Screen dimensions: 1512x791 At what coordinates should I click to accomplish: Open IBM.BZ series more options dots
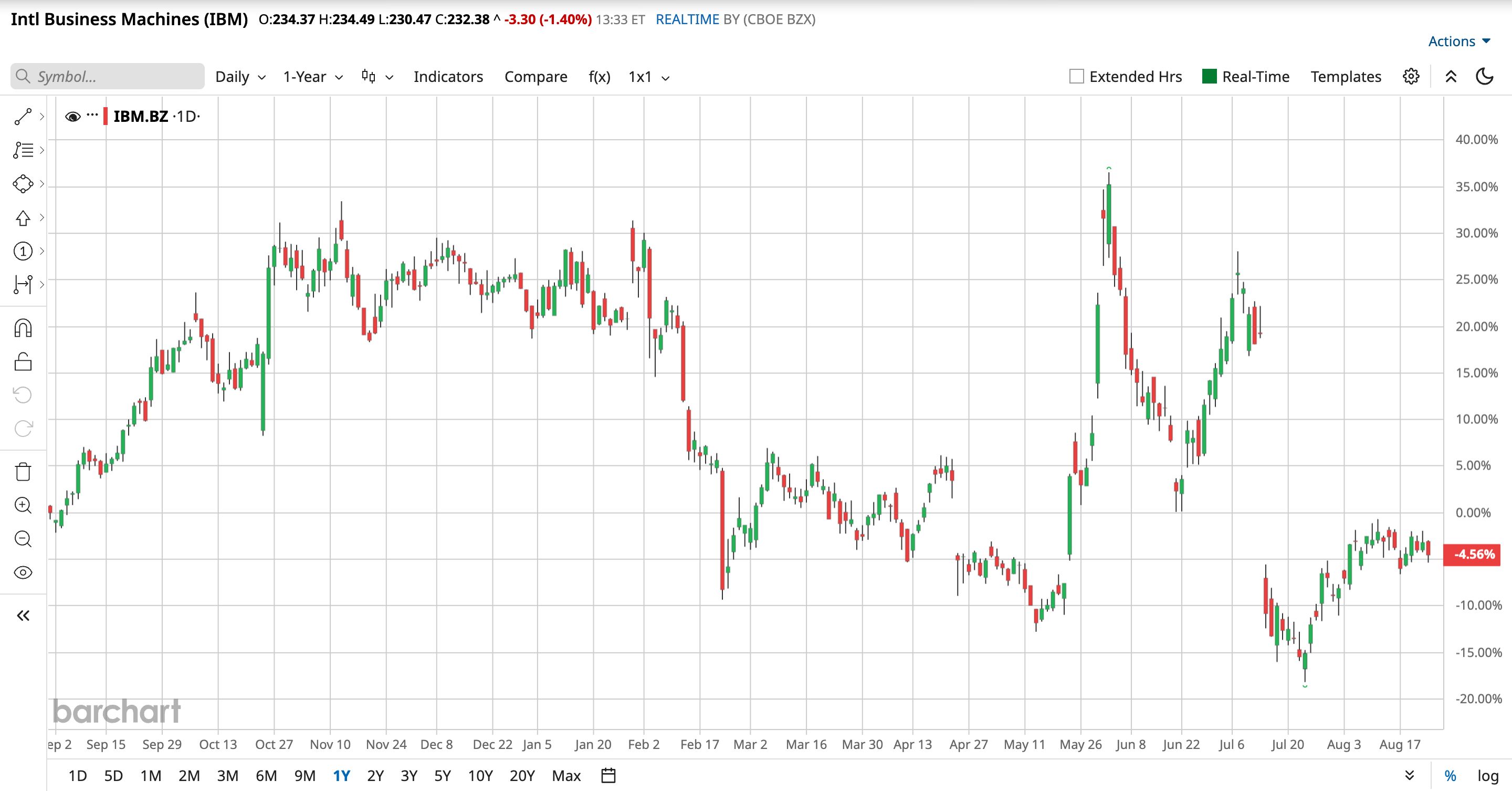[92, 115]
